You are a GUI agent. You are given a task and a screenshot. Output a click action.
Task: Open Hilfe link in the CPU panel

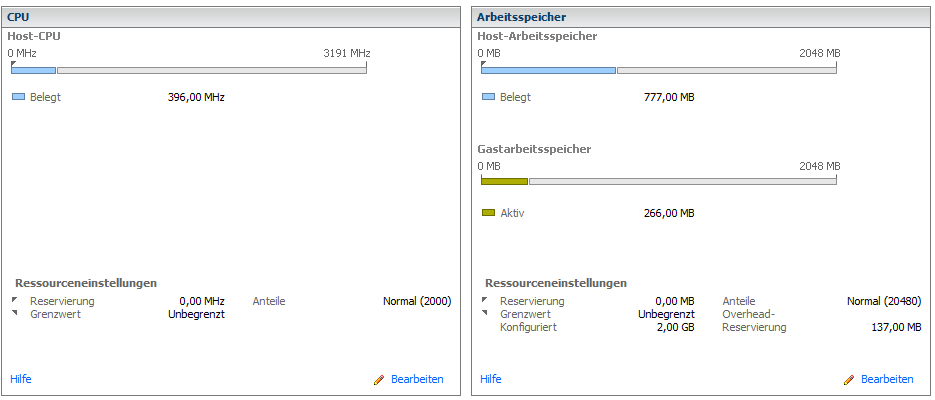coord(21,379)
